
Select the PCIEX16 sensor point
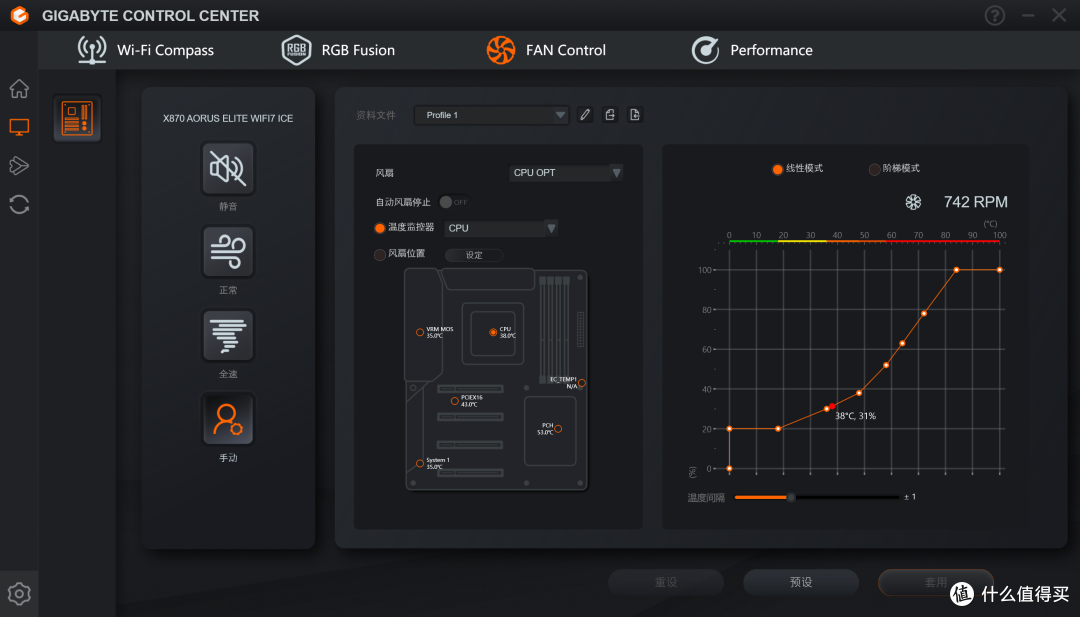click(x=455, y=401)
